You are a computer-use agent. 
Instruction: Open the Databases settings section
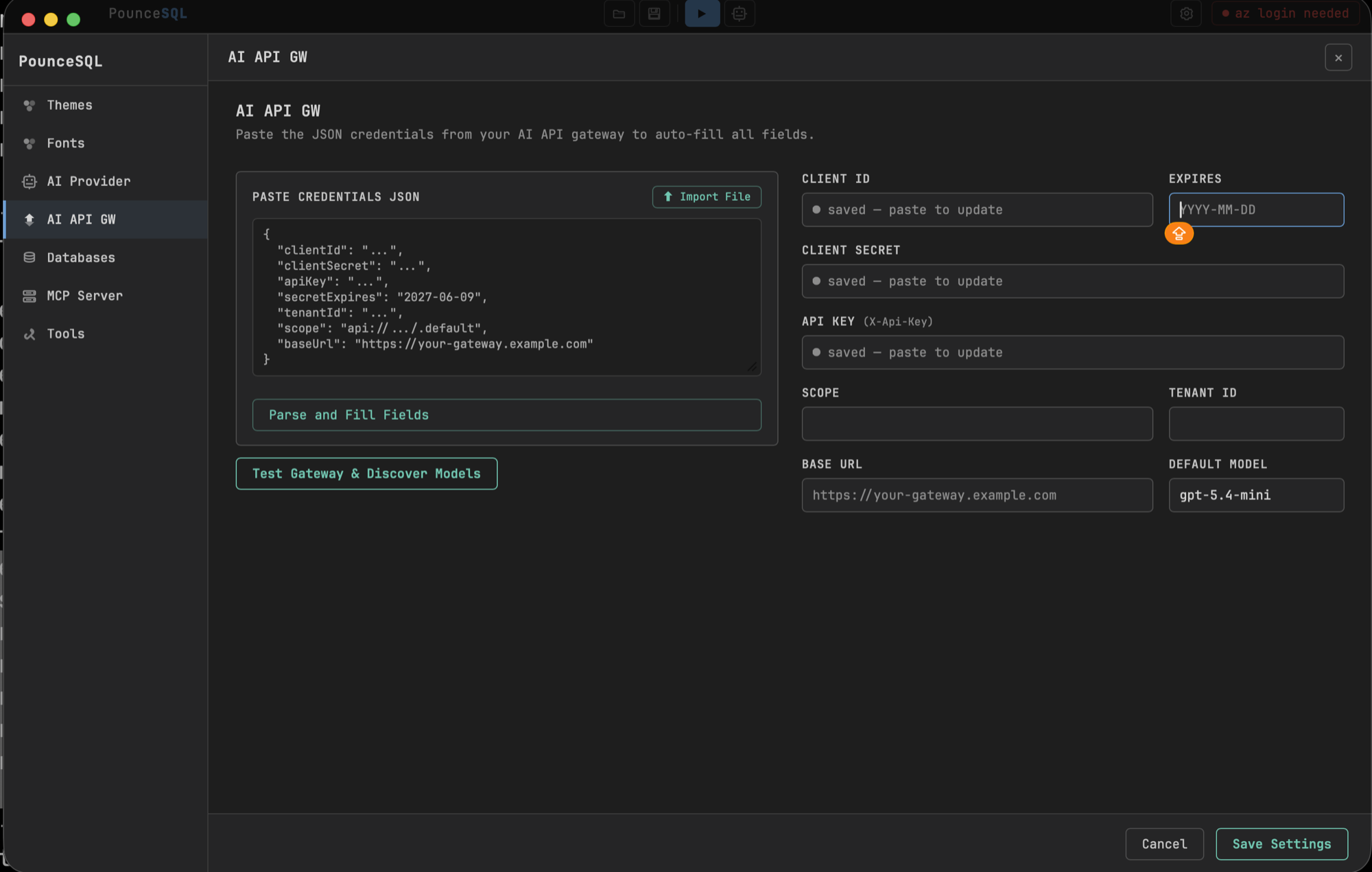[x=105, y=258]
